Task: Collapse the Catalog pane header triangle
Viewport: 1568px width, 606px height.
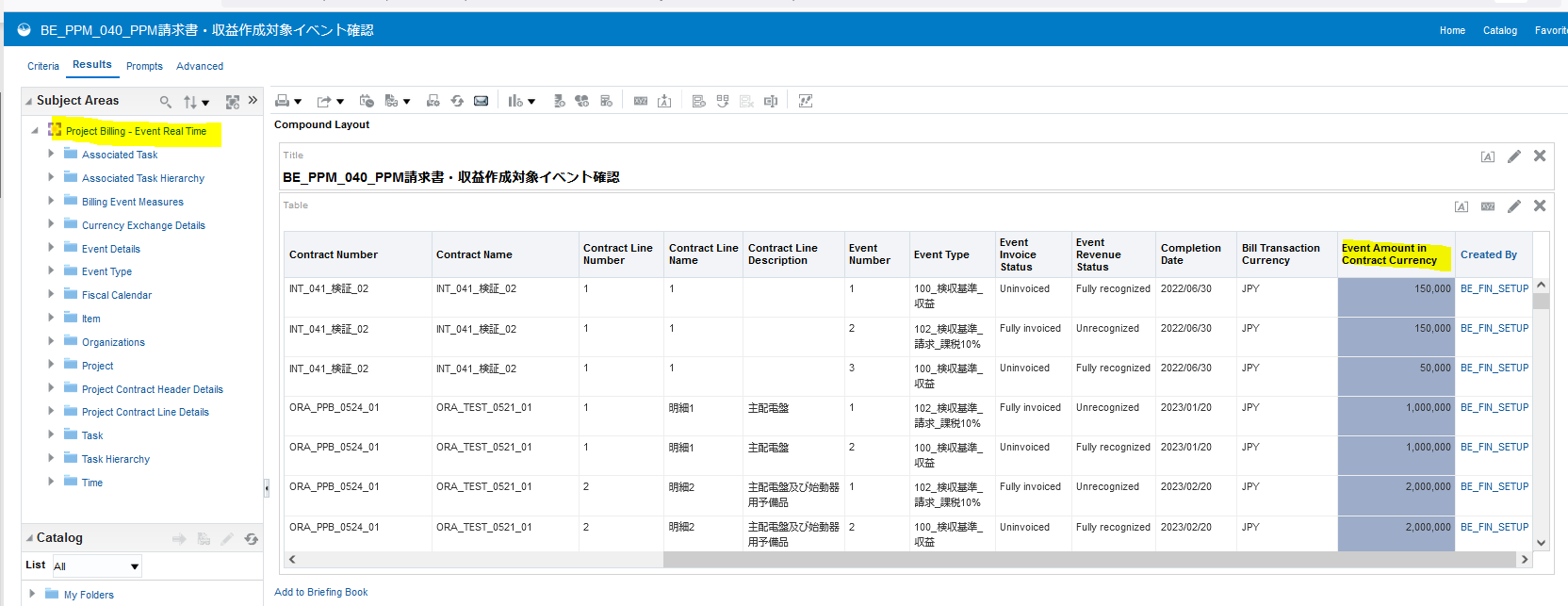Action: click(29, 538)
